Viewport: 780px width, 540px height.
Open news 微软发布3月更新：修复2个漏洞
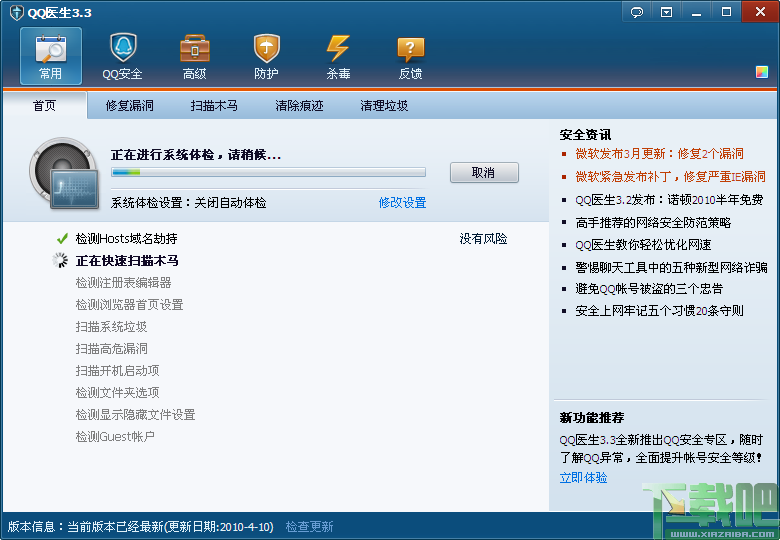pos(659,154)
